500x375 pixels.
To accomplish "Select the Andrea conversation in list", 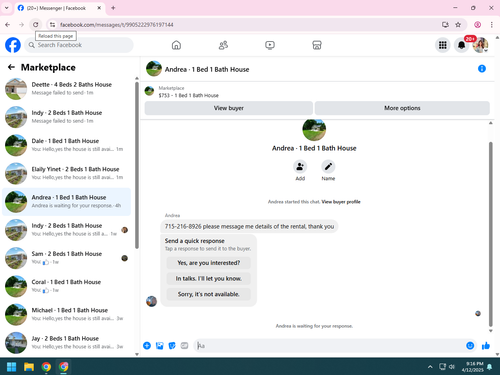I will (x=67, y=201).
